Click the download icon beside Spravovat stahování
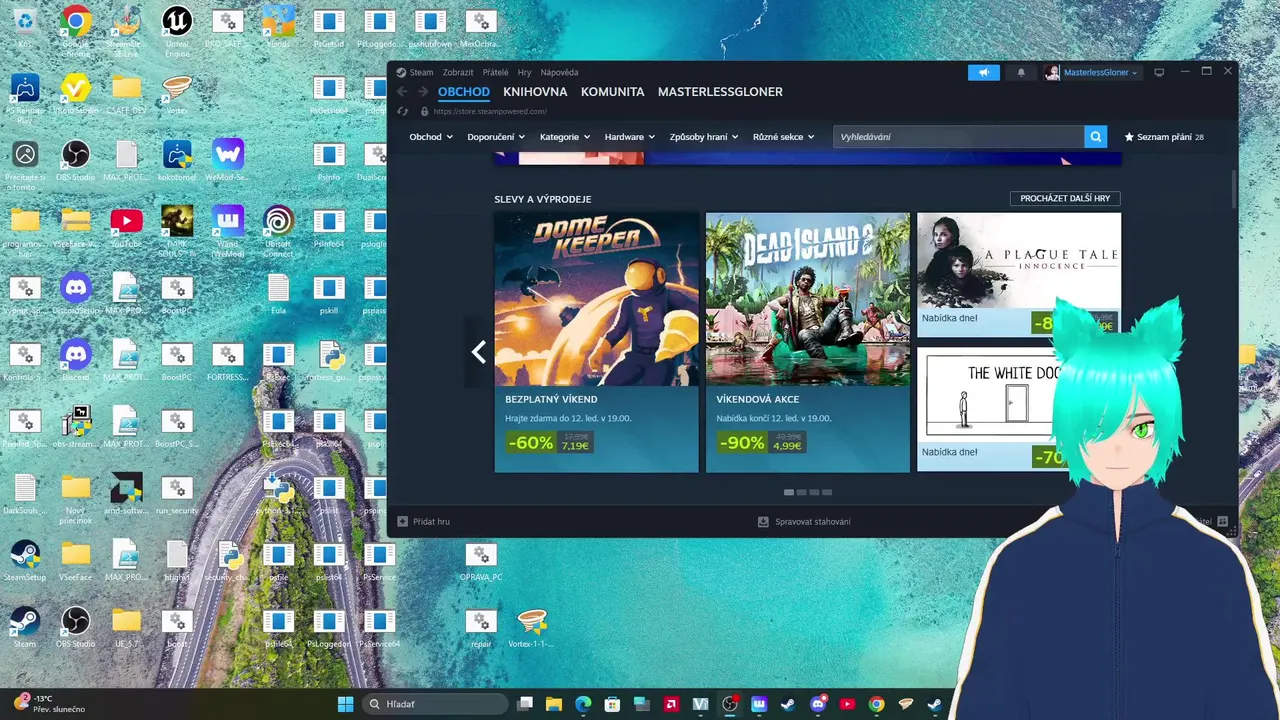The height and width of the screenshot is (720, 1280). 763,521
